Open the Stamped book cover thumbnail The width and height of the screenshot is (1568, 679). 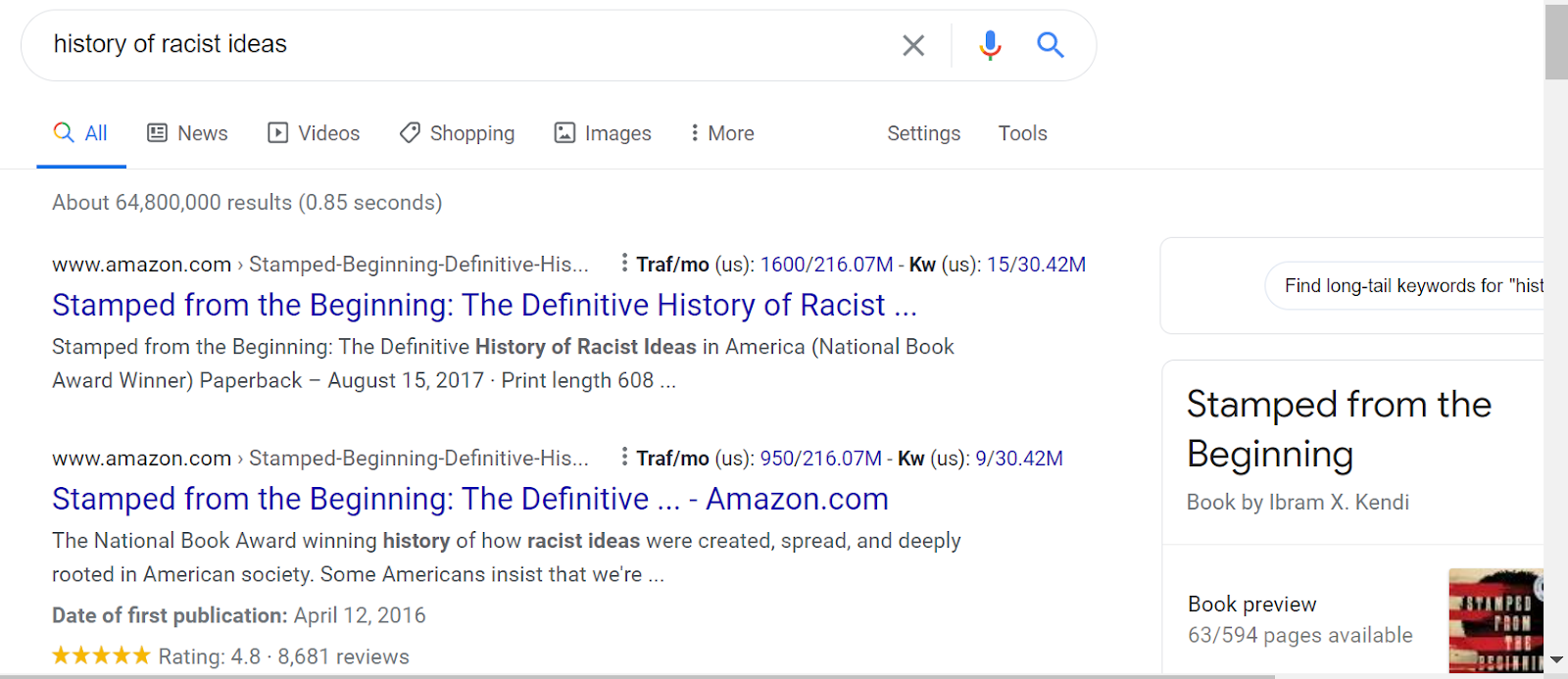tap(1495, 620)
